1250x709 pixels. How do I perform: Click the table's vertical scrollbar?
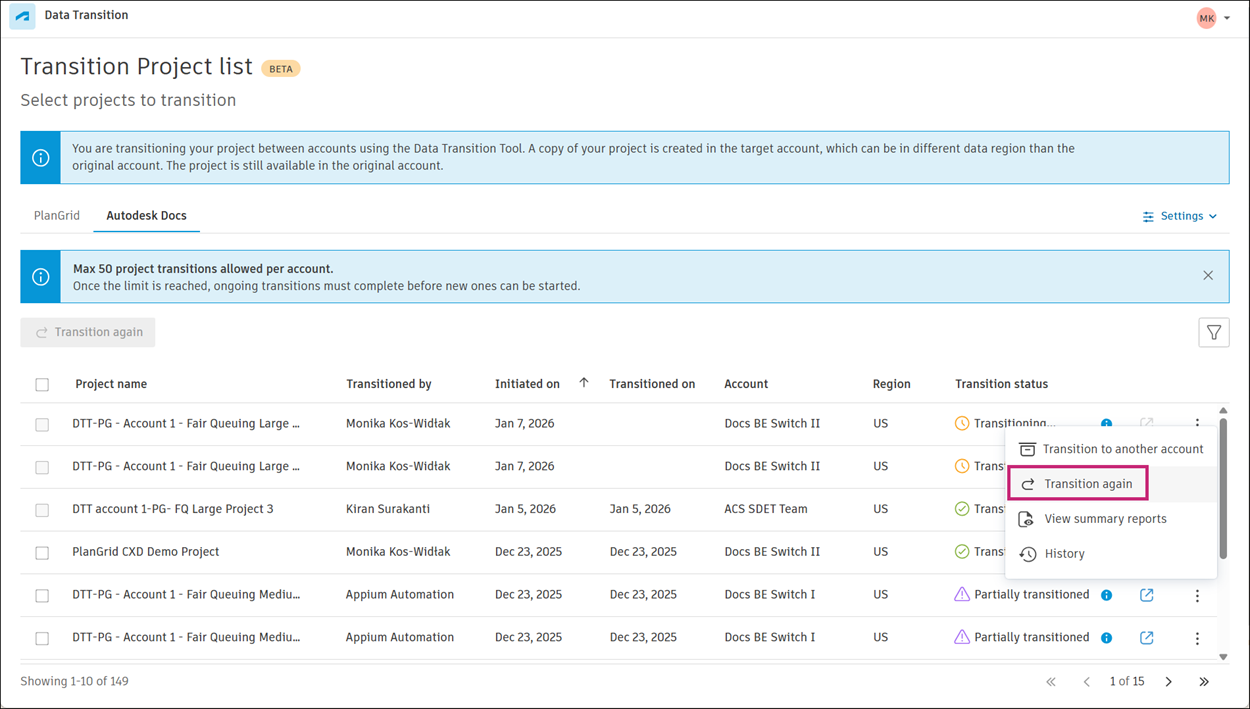coord(1222,490)
